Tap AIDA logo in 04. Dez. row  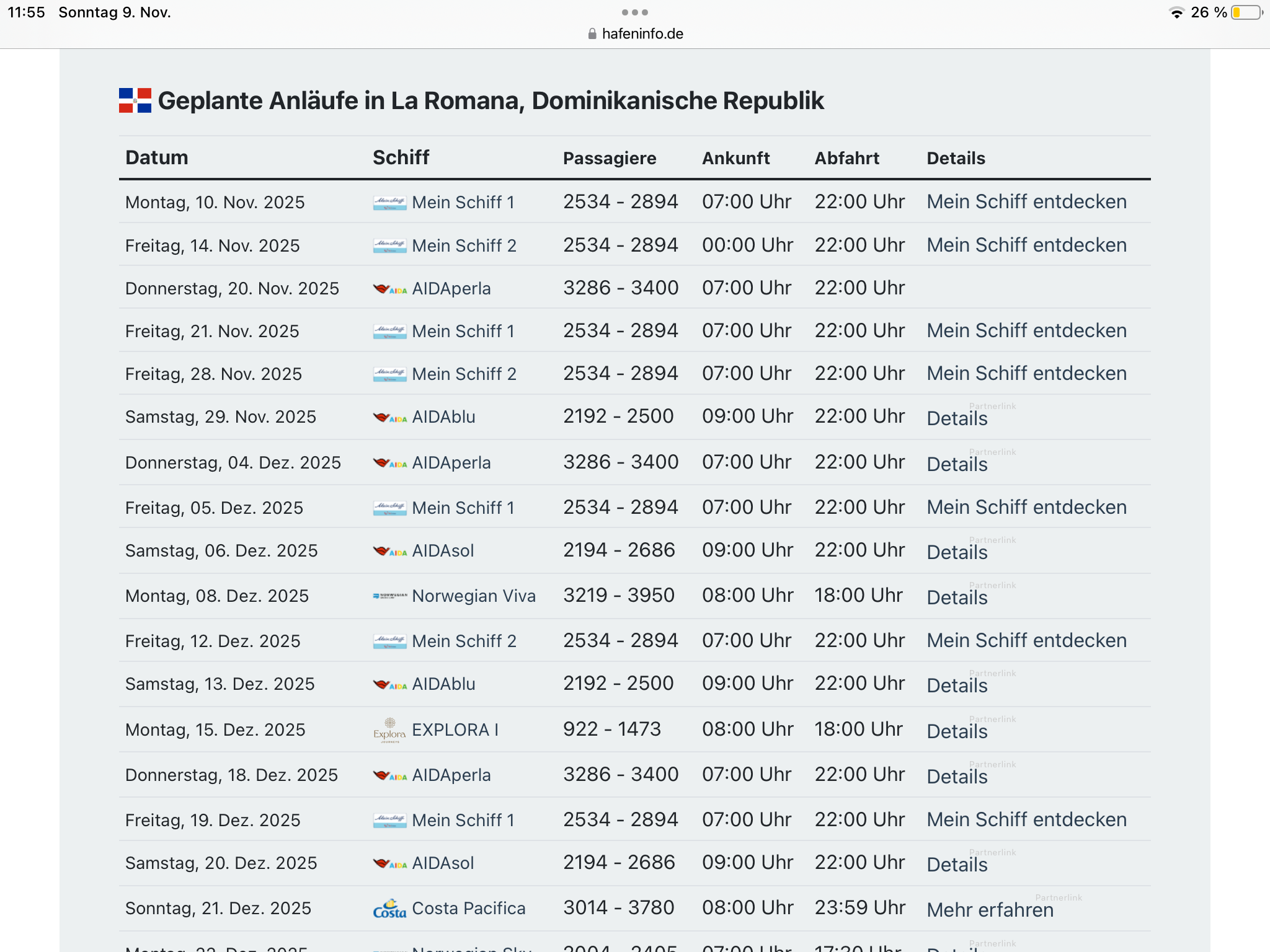click(390, 463)
